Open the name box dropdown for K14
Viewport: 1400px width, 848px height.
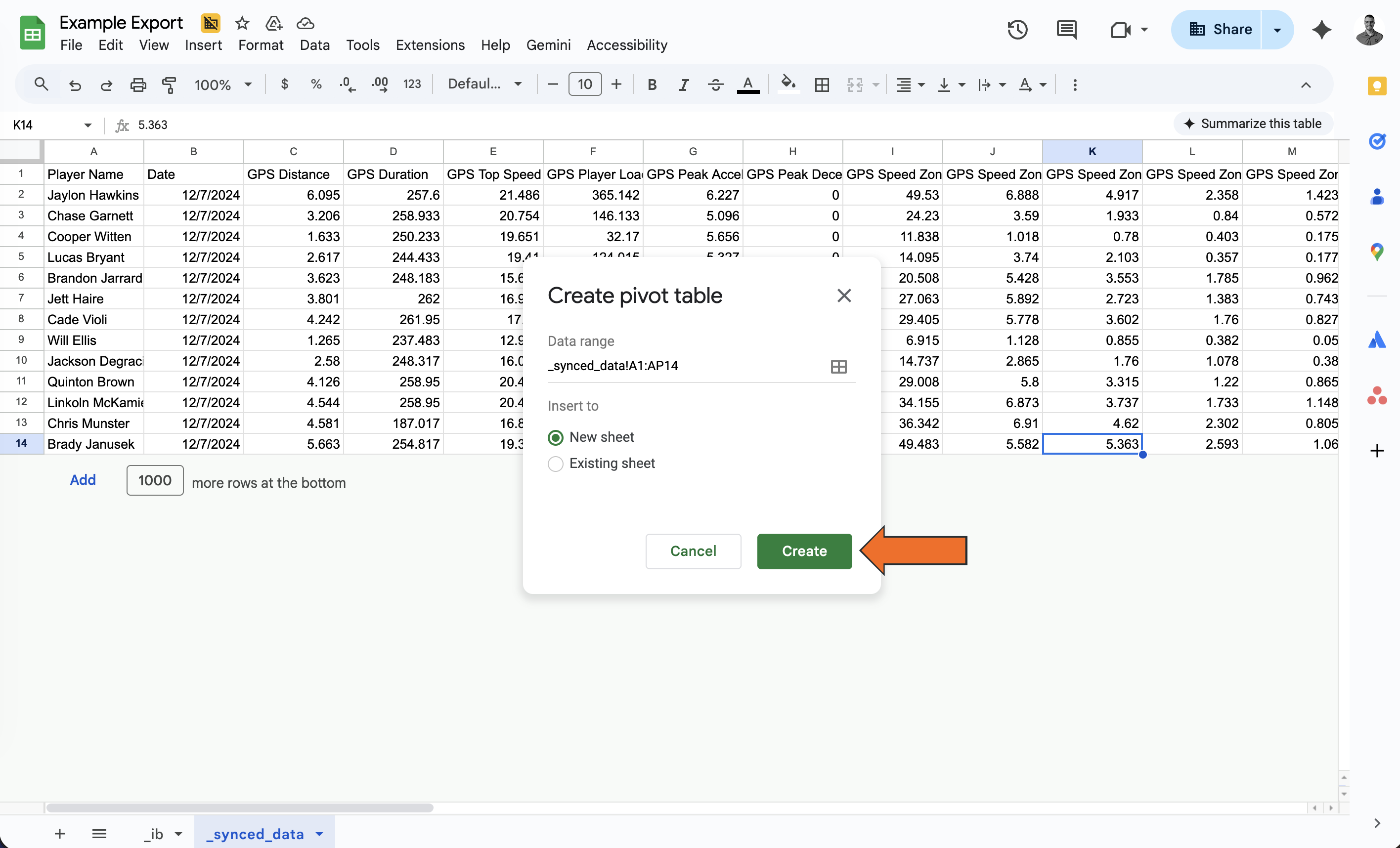(87, 125)
